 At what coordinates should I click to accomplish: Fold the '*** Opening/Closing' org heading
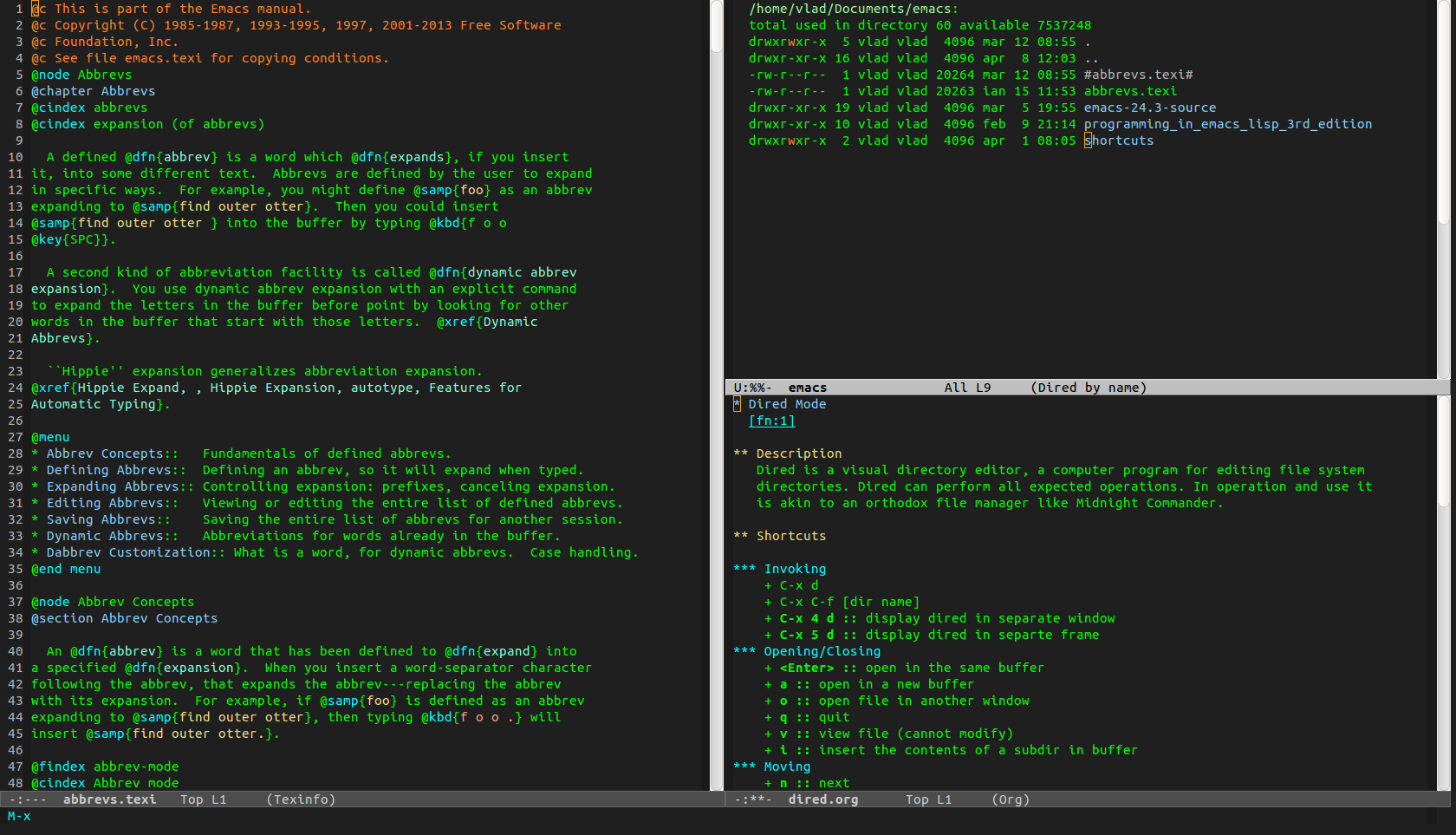[x=807, y=651]
